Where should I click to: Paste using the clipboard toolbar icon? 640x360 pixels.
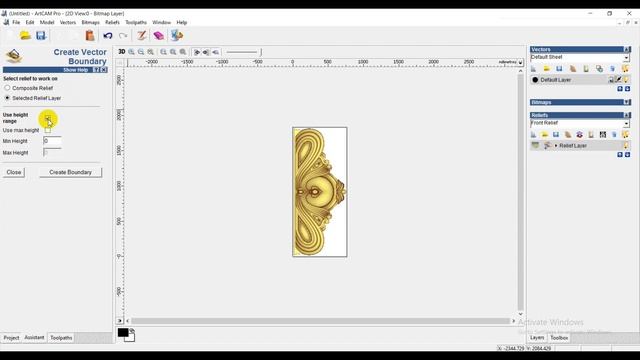(x=90, y=36)
